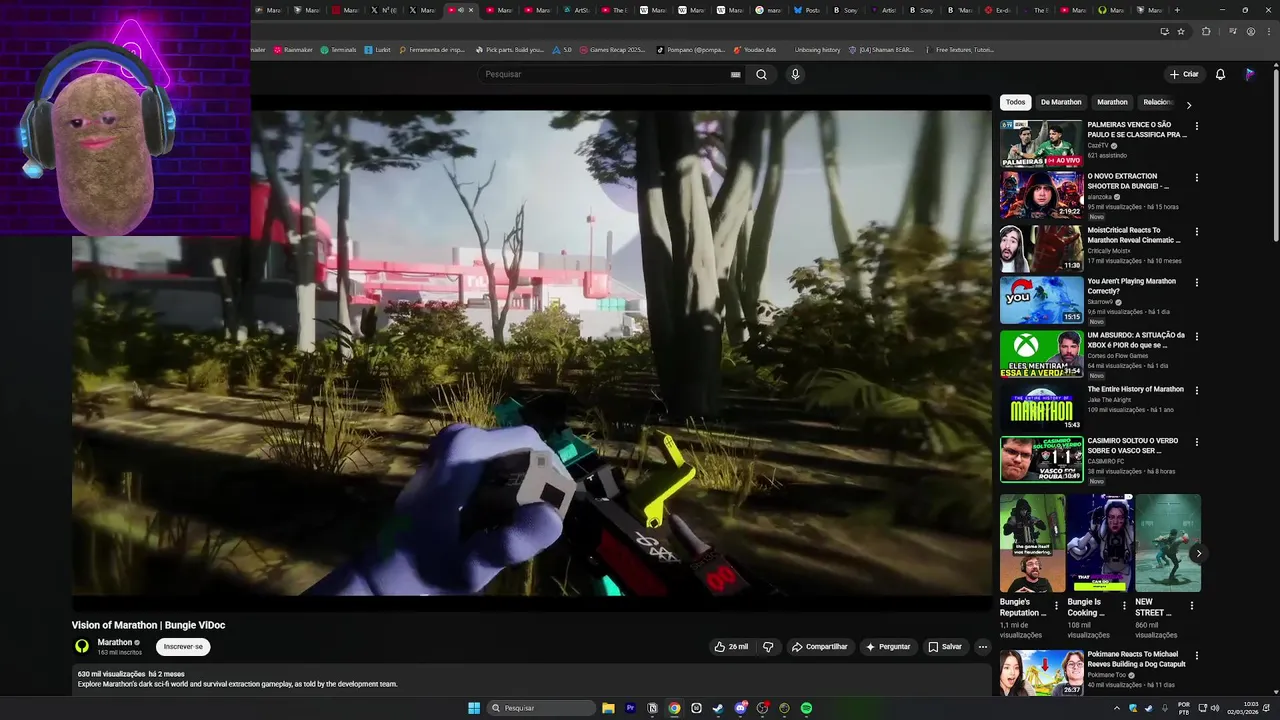Open 'O Novo Extraction Shooter da Bungie' thumbnail
Screen dimensions: 1280x720
(1041, 195)
